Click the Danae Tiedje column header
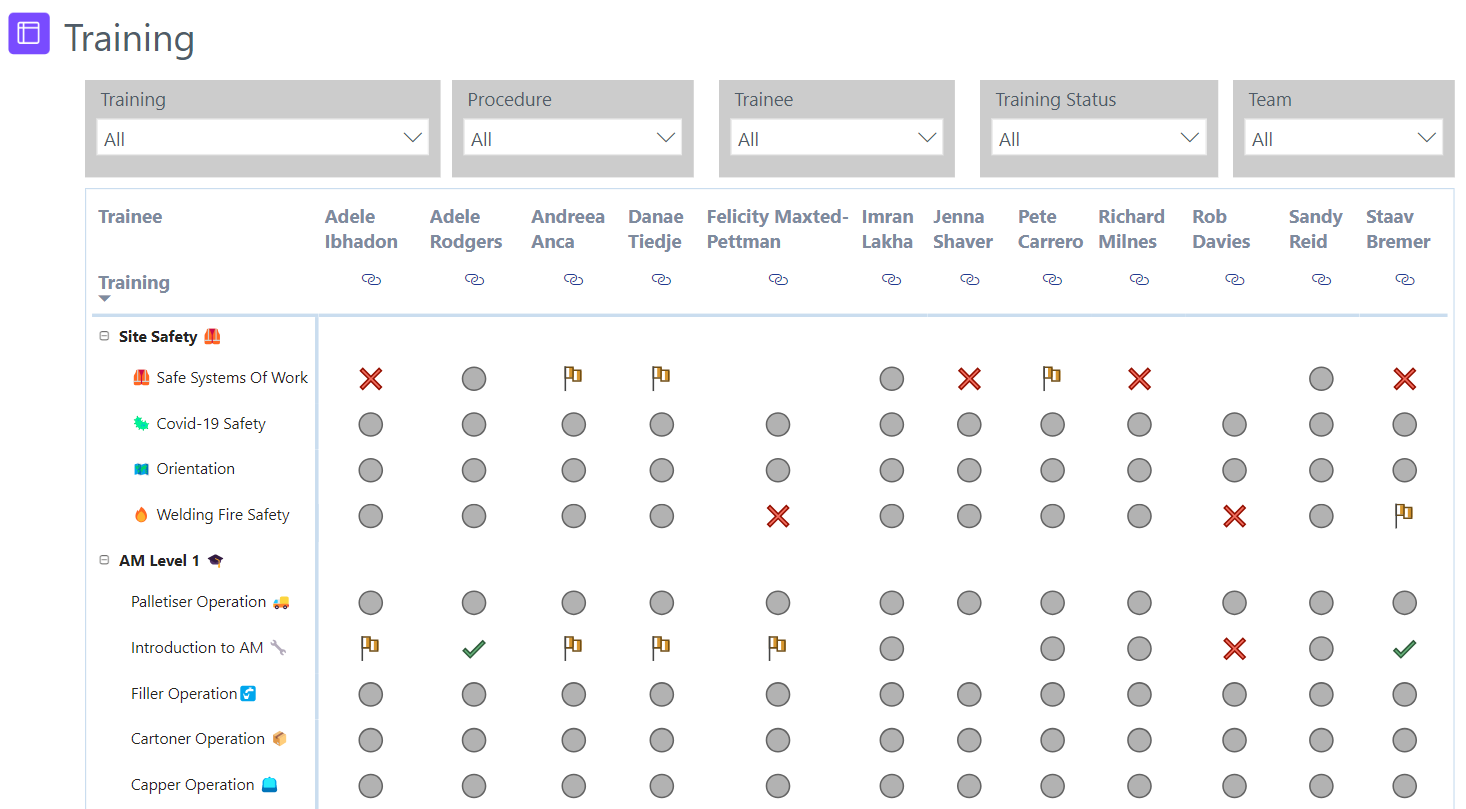The width and height of the screenshot is (1466, 809). point(656,229)
